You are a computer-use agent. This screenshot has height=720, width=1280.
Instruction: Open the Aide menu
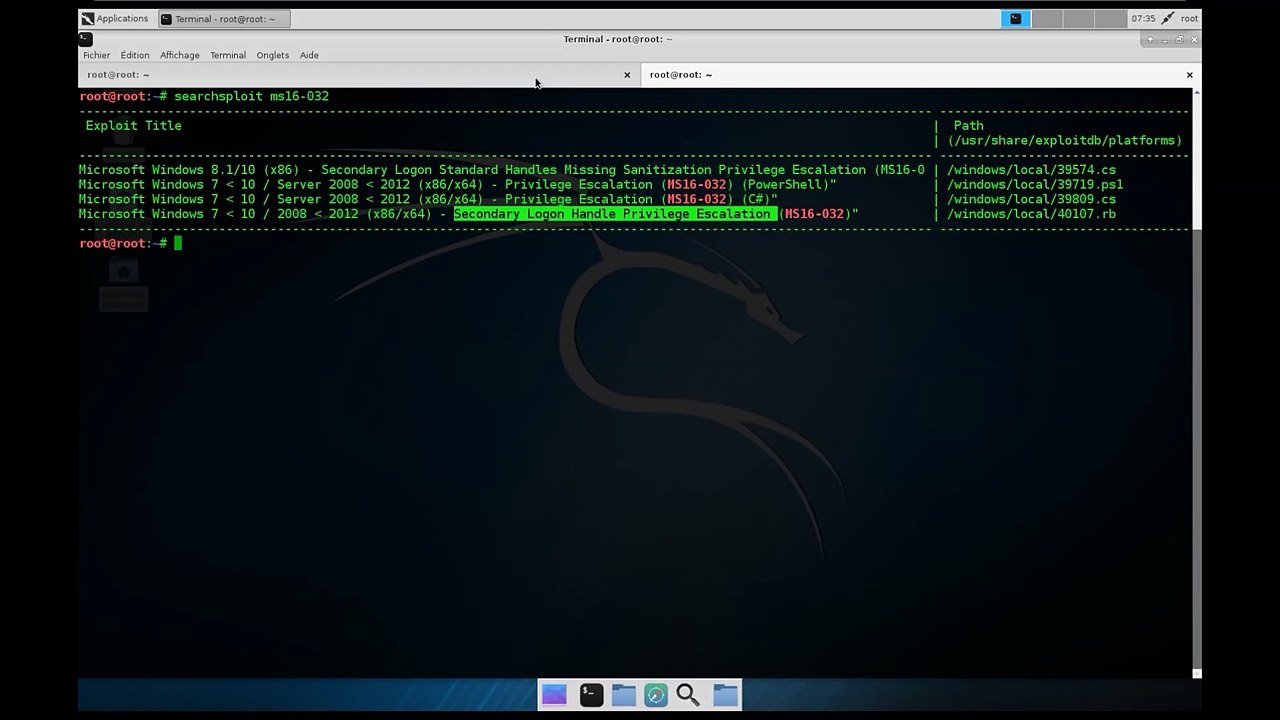click(309, 55)
